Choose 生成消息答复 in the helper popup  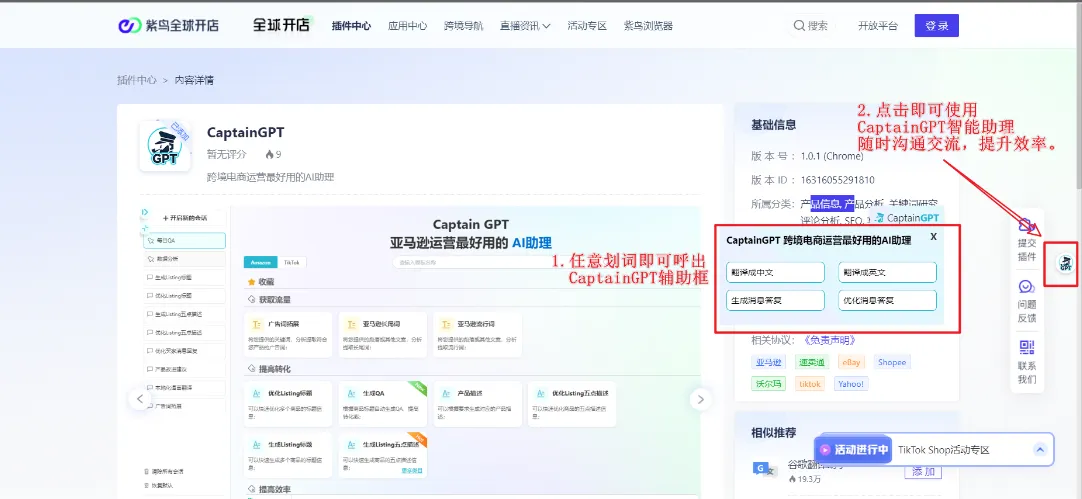(775, 300)
